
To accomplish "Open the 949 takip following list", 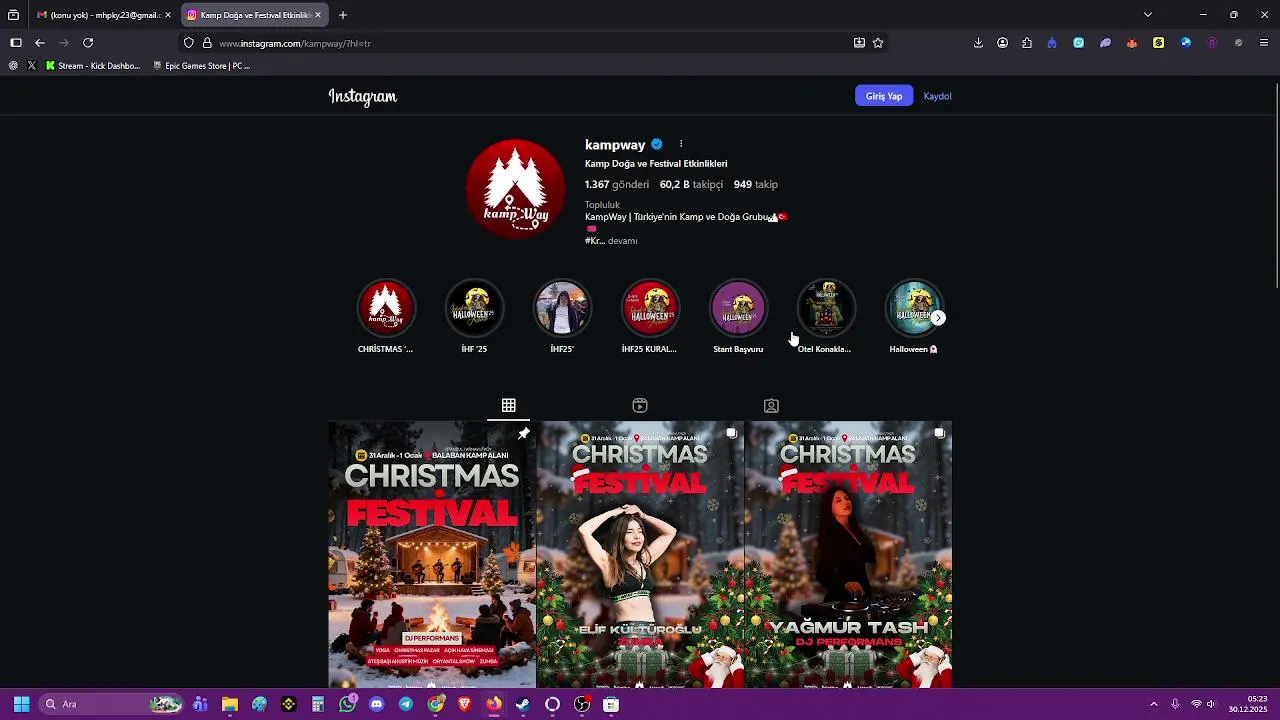I will [x=755, y=184].
